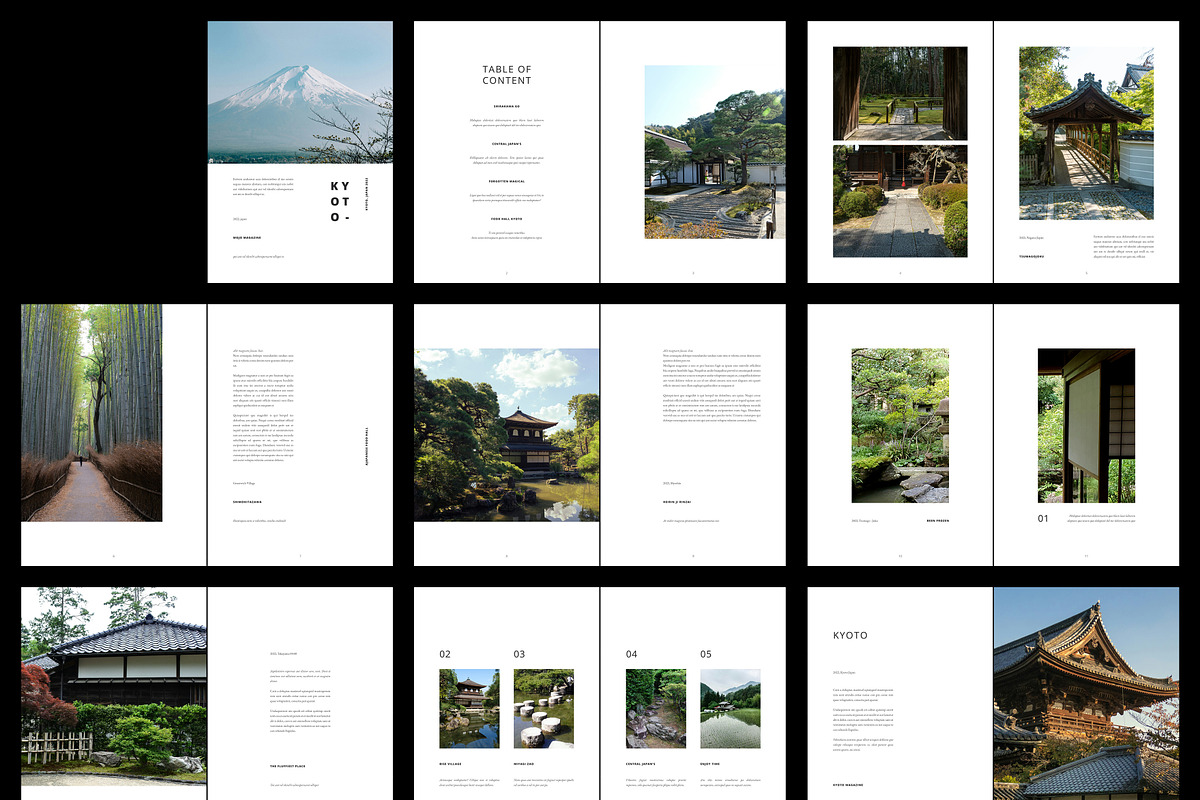Select the misty lake photo under 05

tap(730, 708)
